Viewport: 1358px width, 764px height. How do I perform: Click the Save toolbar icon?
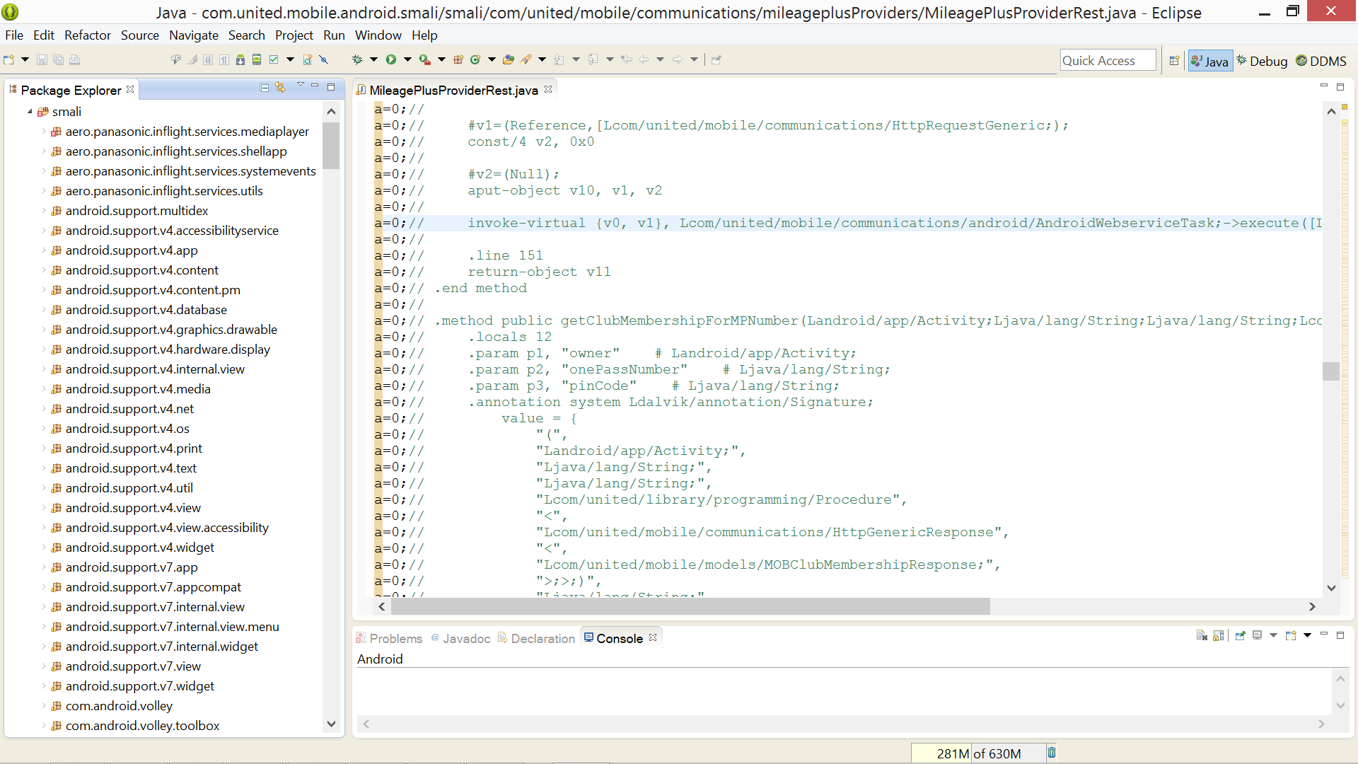(x=42, y=59)
